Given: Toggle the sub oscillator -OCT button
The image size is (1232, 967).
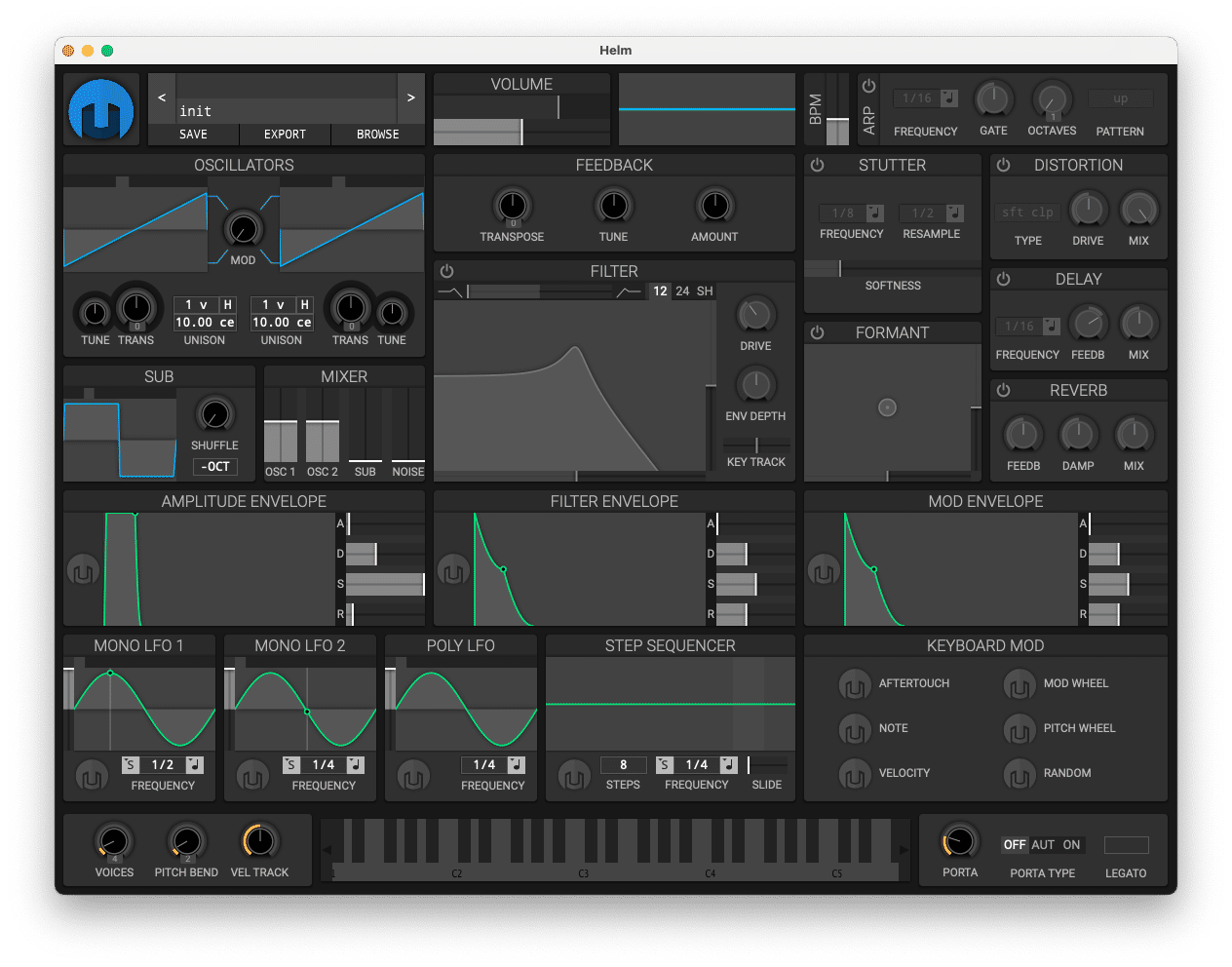Looking at the screenshot, I should tap(215, 467).
